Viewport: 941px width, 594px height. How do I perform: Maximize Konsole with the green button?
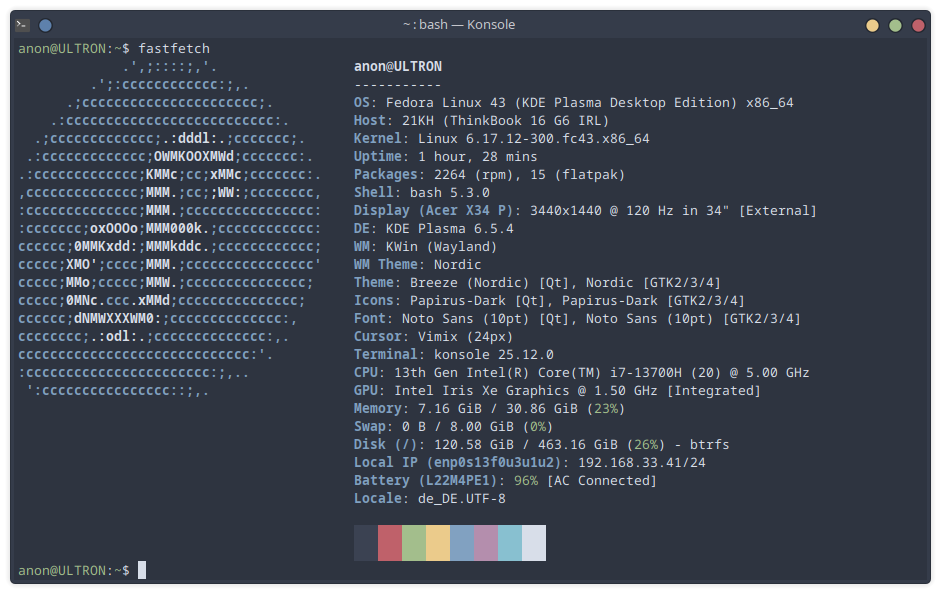(x=895, y=25)
